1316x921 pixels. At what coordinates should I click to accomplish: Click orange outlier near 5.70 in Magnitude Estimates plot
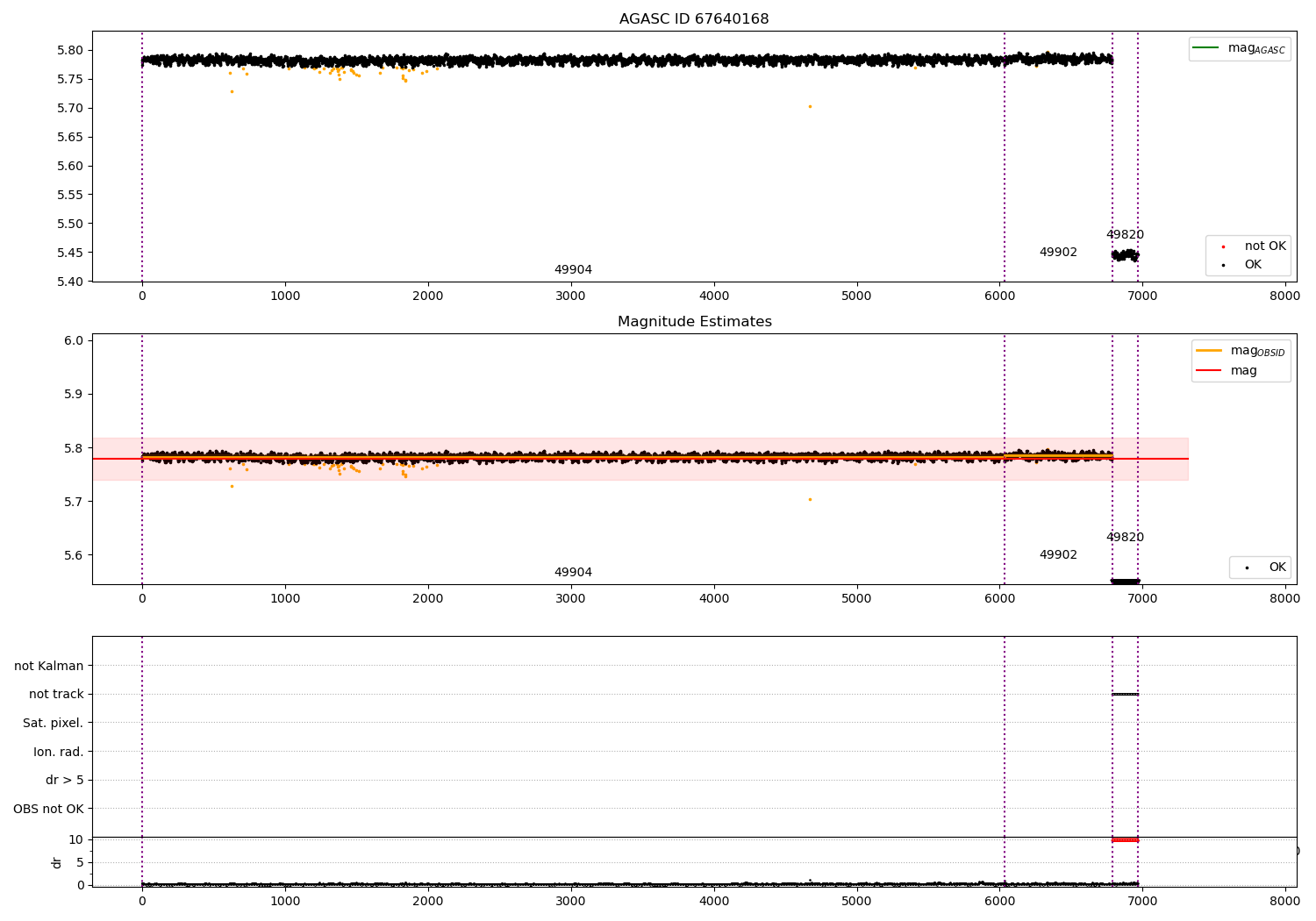click(810, 499)
